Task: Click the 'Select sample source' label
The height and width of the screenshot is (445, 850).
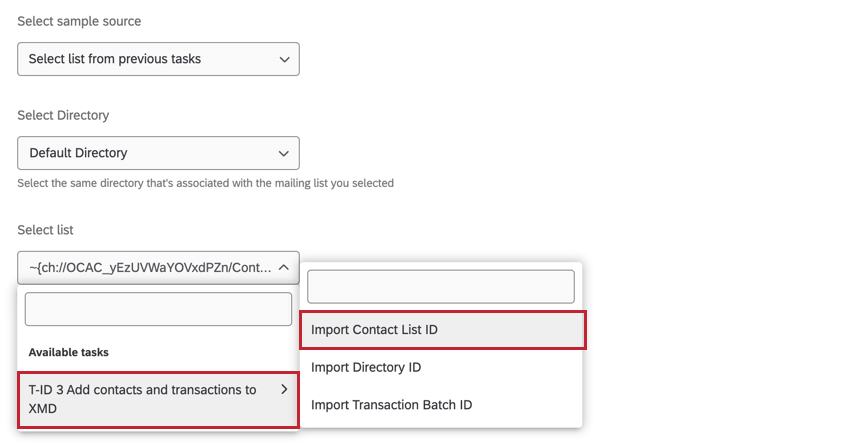Action: click(x=79, y=21)
